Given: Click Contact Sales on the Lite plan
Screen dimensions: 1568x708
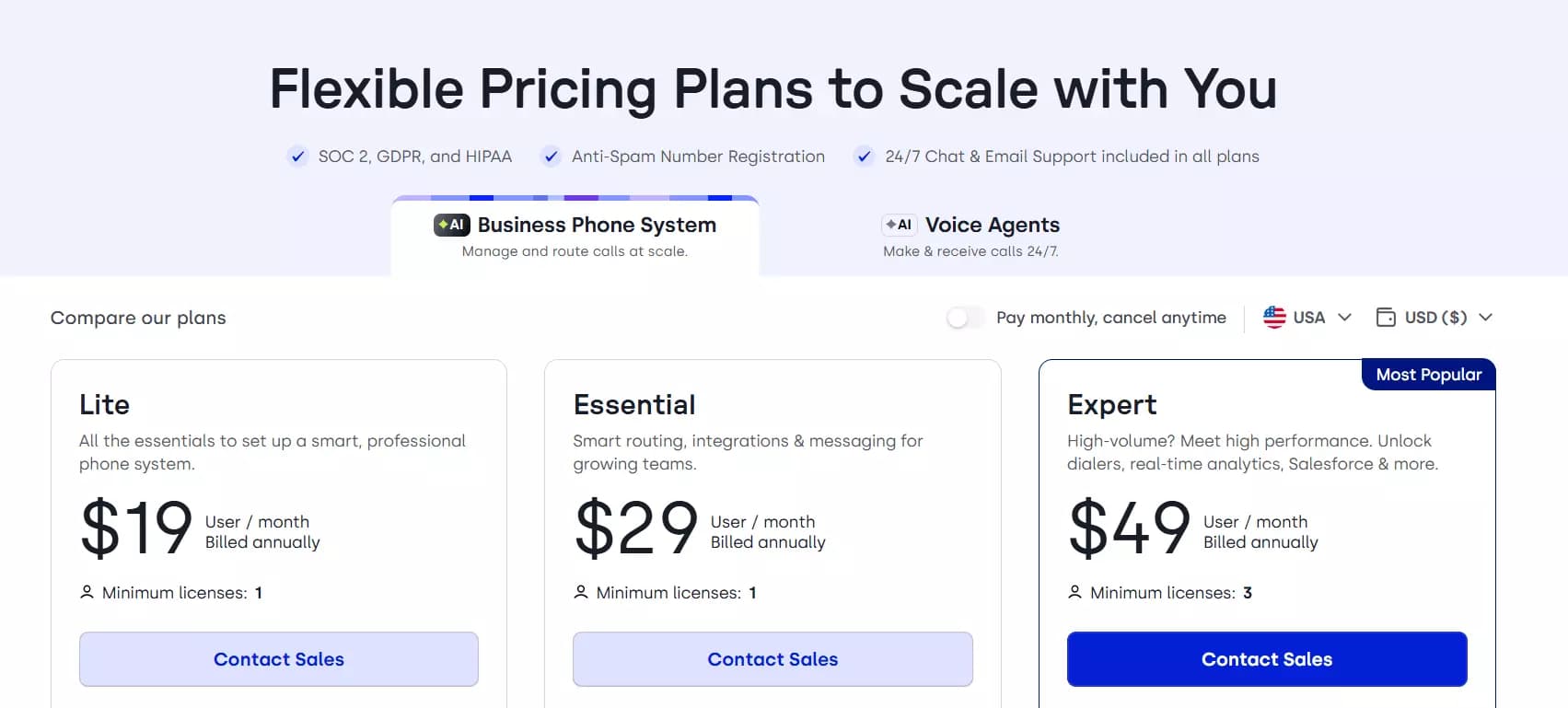Looking at the screenshot, I should [279, 659].
